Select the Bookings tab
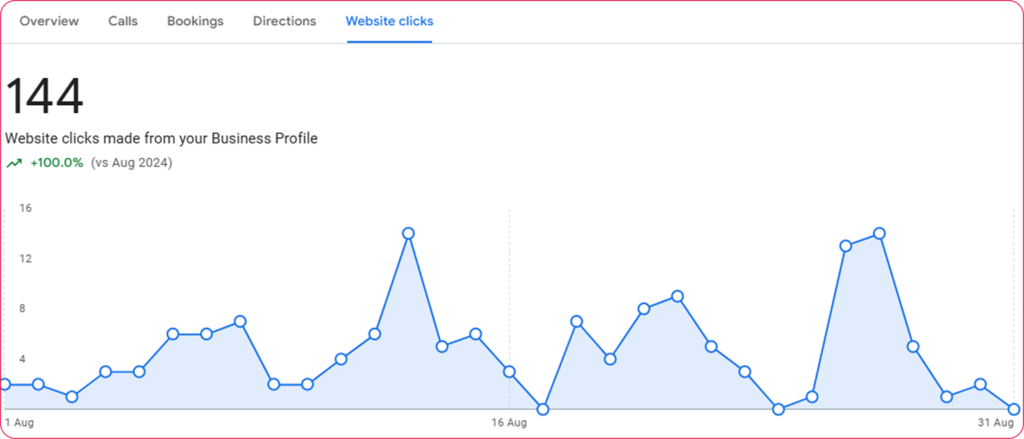This screenshot has width=1024, height=439. [196, 21]
